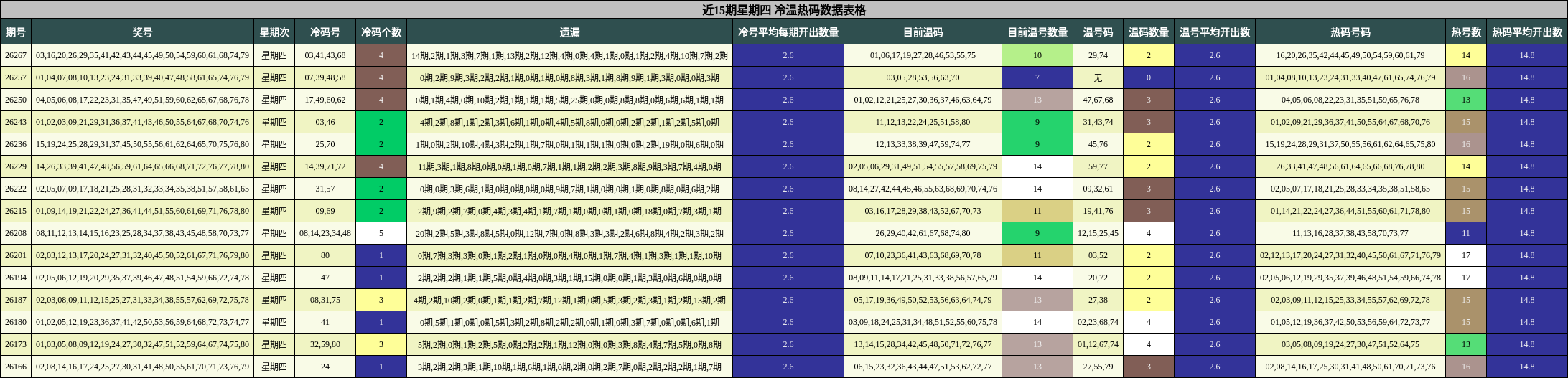Click the '温号码' column header
This screenshot has width=1568, height=378.
(x=1098, y=32)
